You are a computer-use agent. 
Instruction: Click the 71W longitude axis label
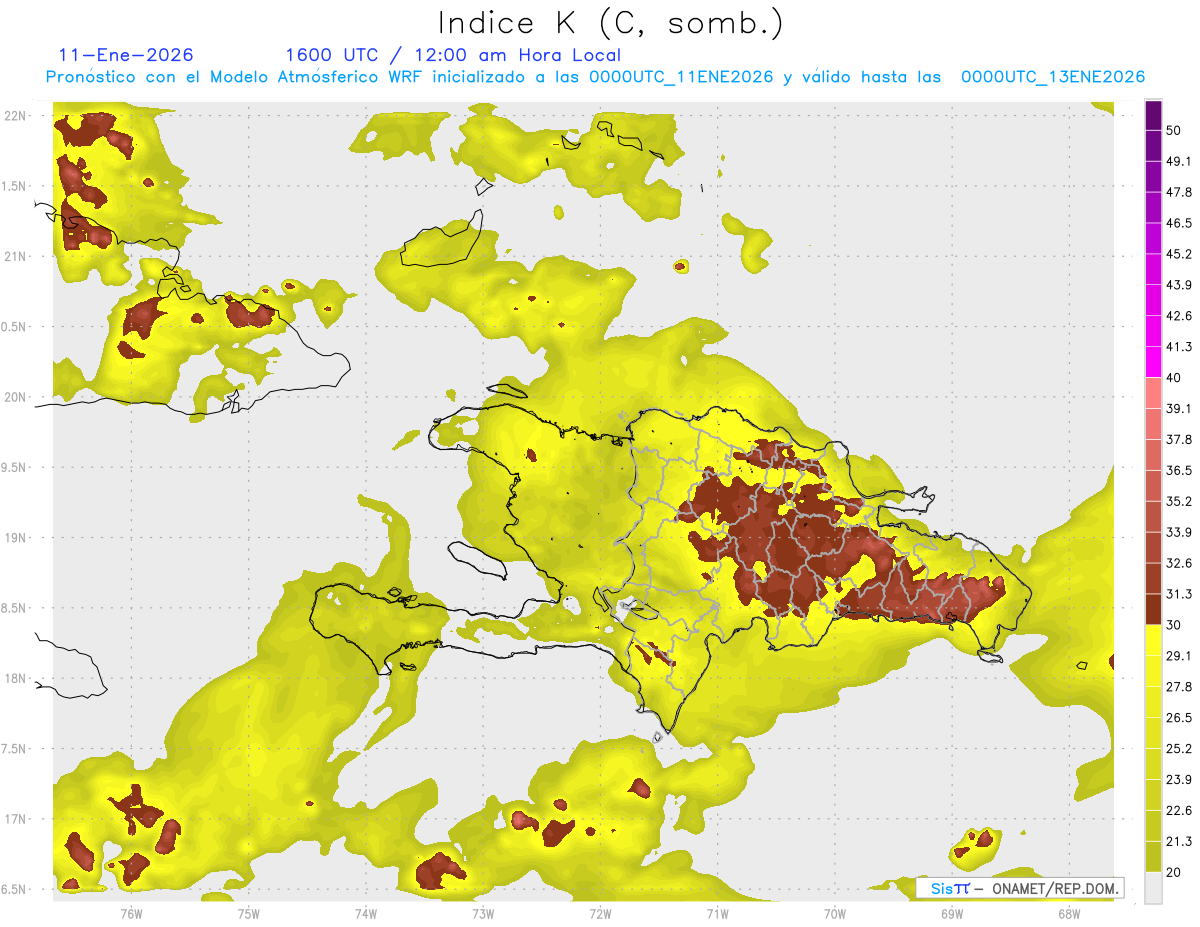click(717, 913)
